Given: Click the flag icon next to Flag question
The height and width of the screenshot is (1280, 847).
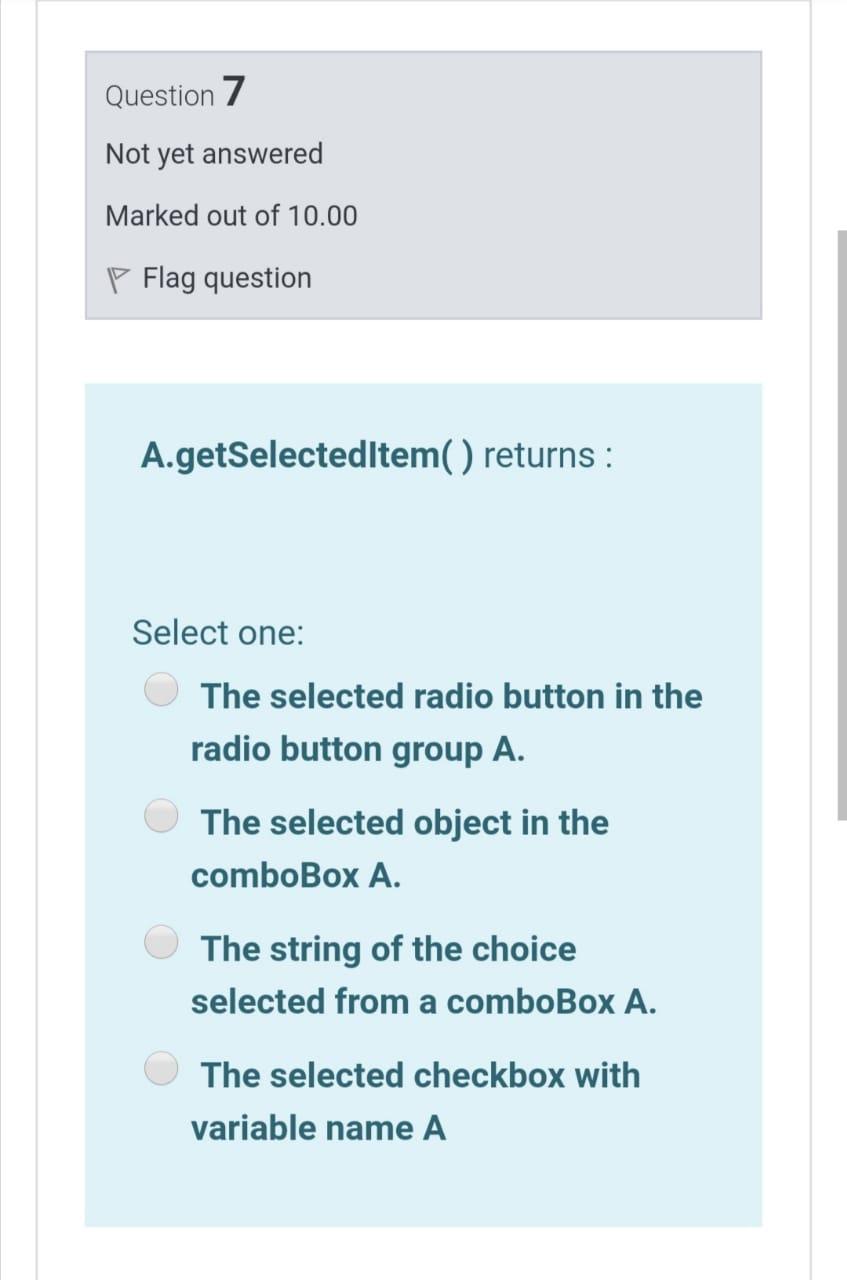Looking at the screenshot, I should tap(118, 277).
